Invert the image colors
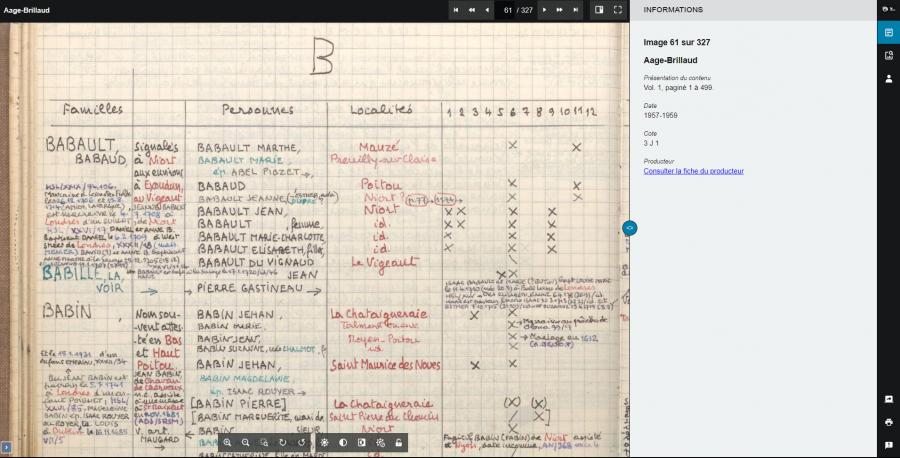The height and width of the screenshot is (458, 900). [x=361, y=443]
